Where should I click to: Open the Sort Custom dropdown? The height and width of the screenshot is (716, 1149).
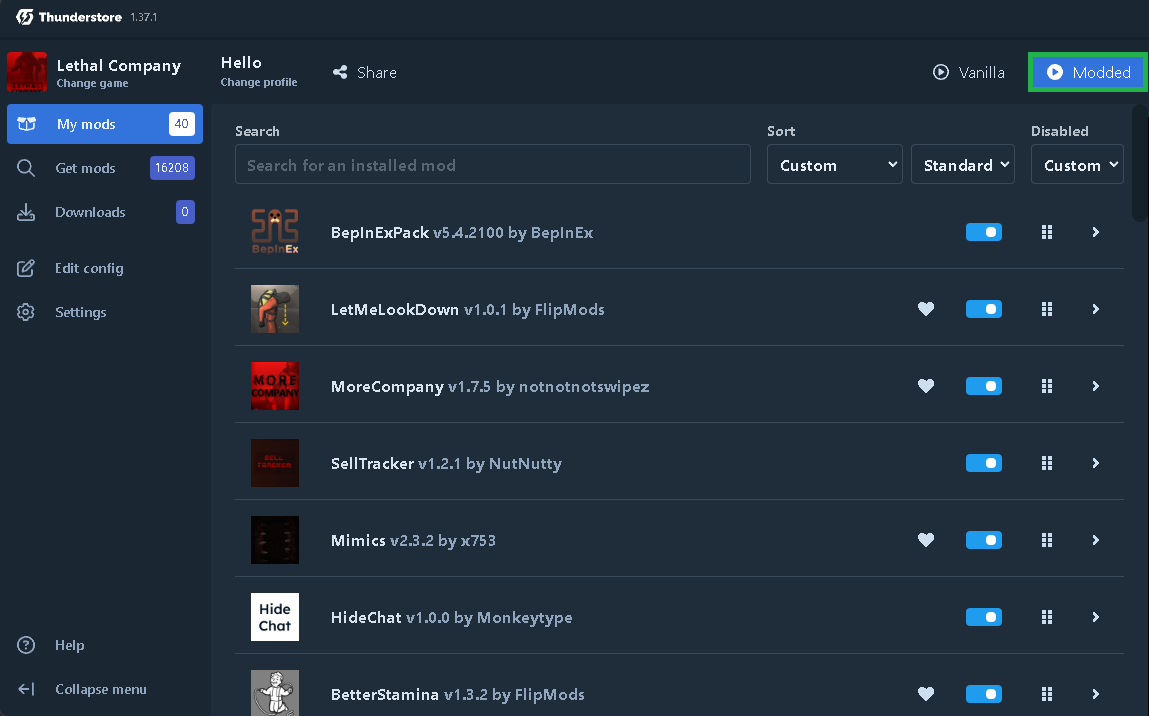835,164
